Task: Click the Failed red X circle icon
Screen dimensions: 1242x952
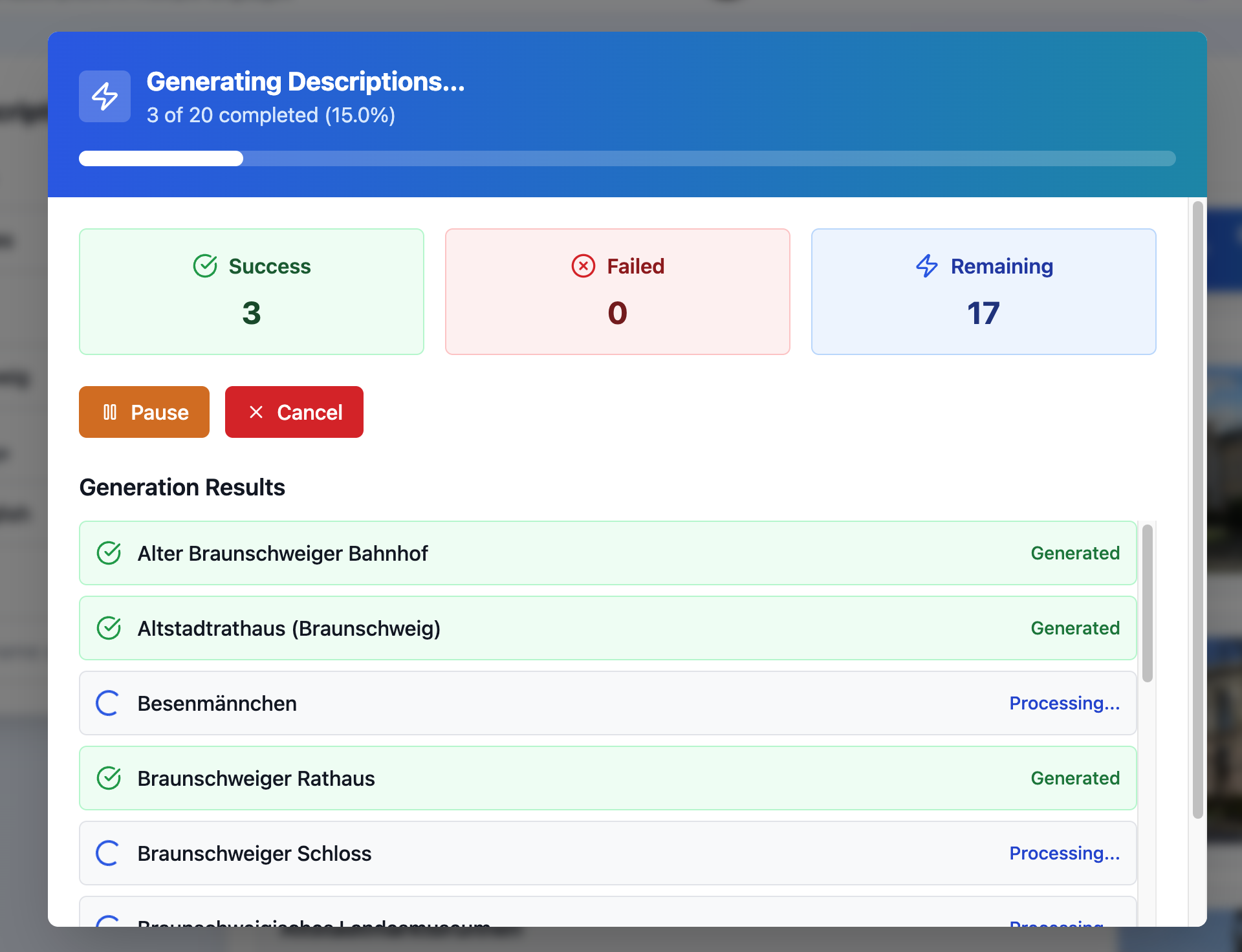Action: (583, 266)
